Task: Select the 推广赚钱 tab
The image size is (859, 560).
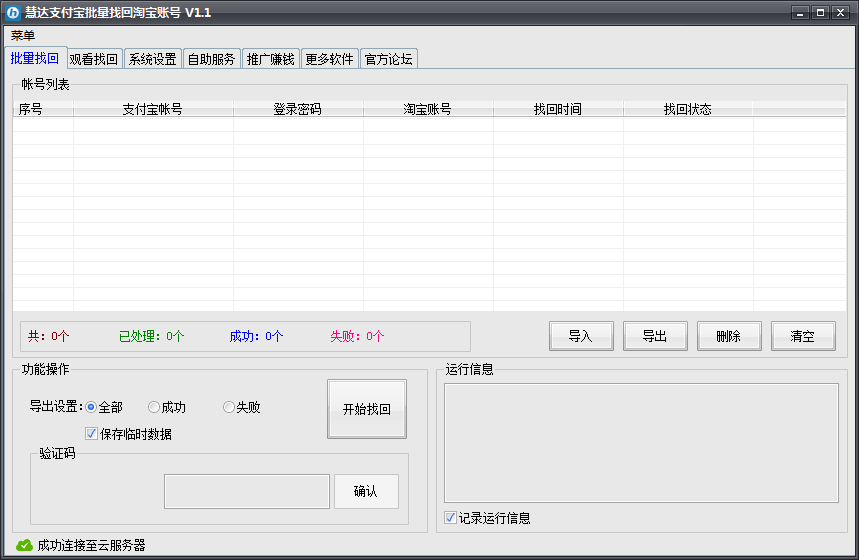Action: (270, 59)
